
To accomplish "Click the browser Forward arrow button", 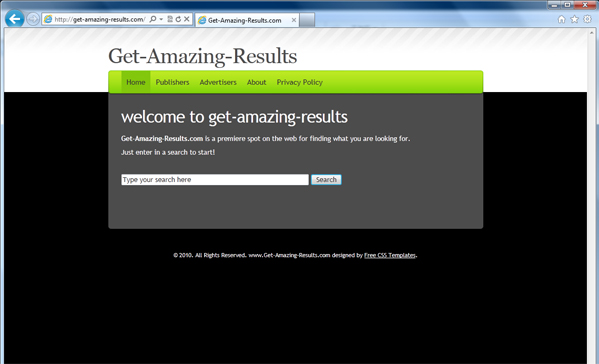I will pos(33,19).
